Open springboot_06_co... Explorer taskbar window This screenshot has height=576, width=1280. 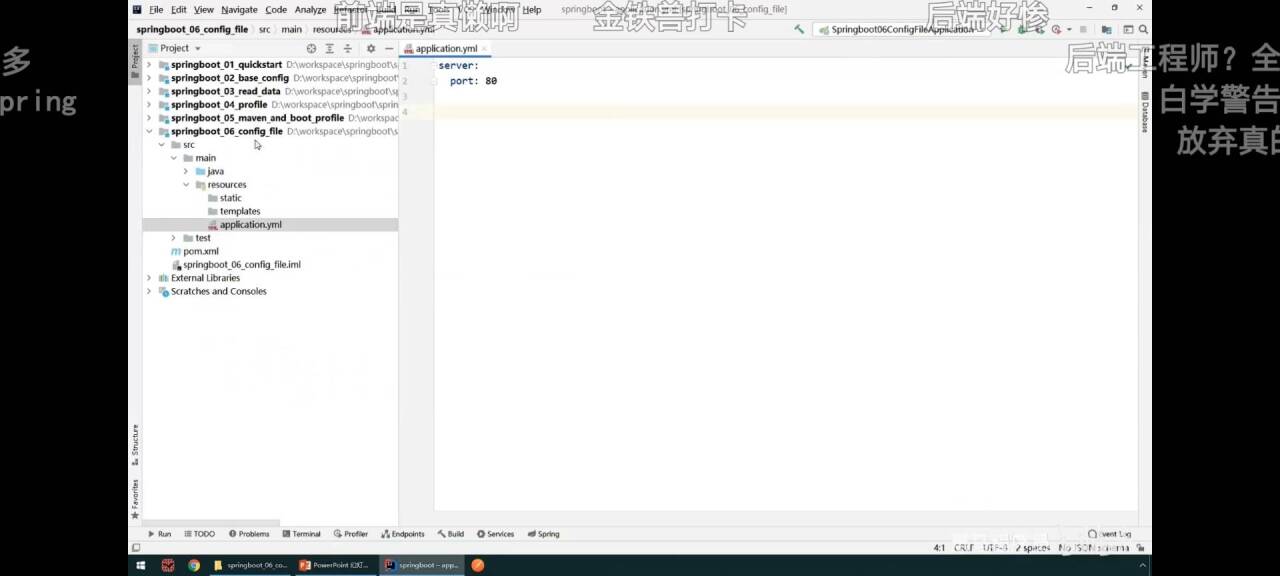click(251, 565)
